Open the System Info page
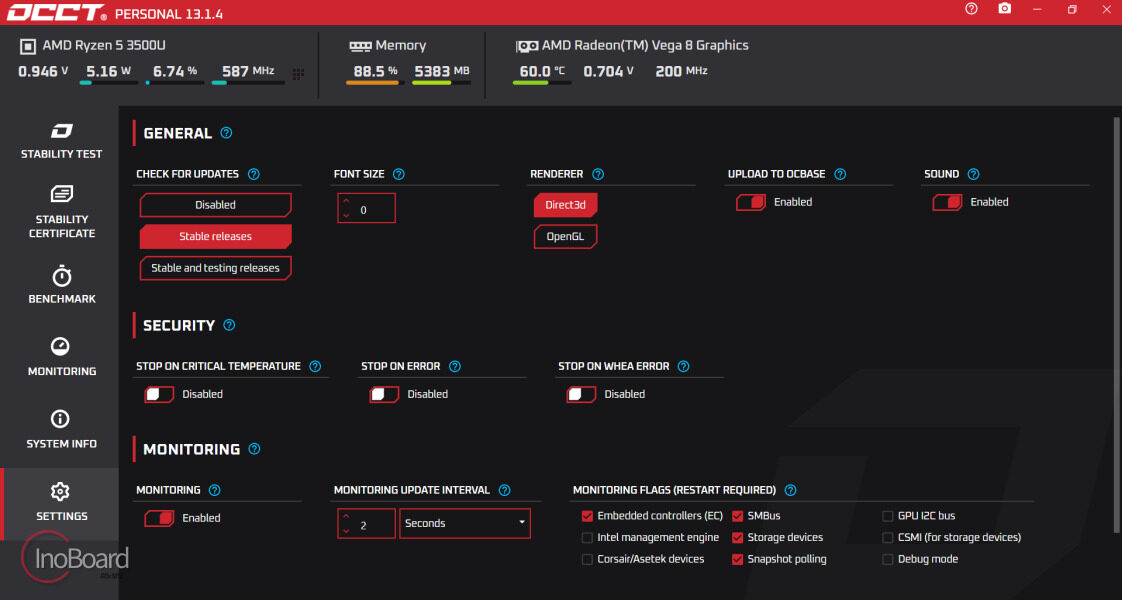This screenshot has width=1122, height=600. [x=62, y=429]
